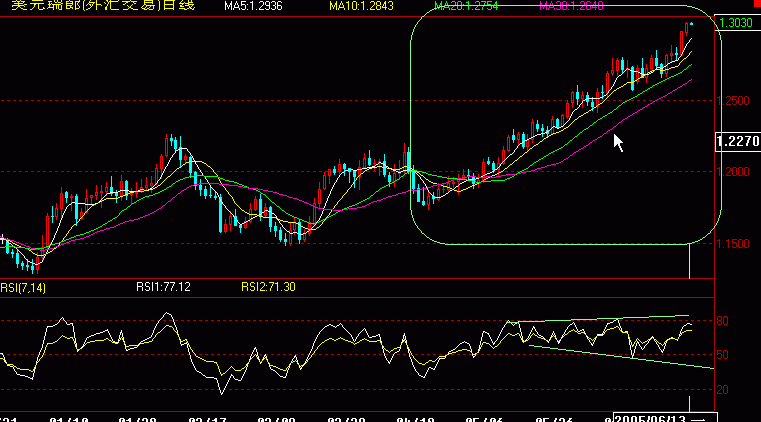The image size is (761, 422).
Task: Click the RSI 50 level label
Action: [722, 355]
